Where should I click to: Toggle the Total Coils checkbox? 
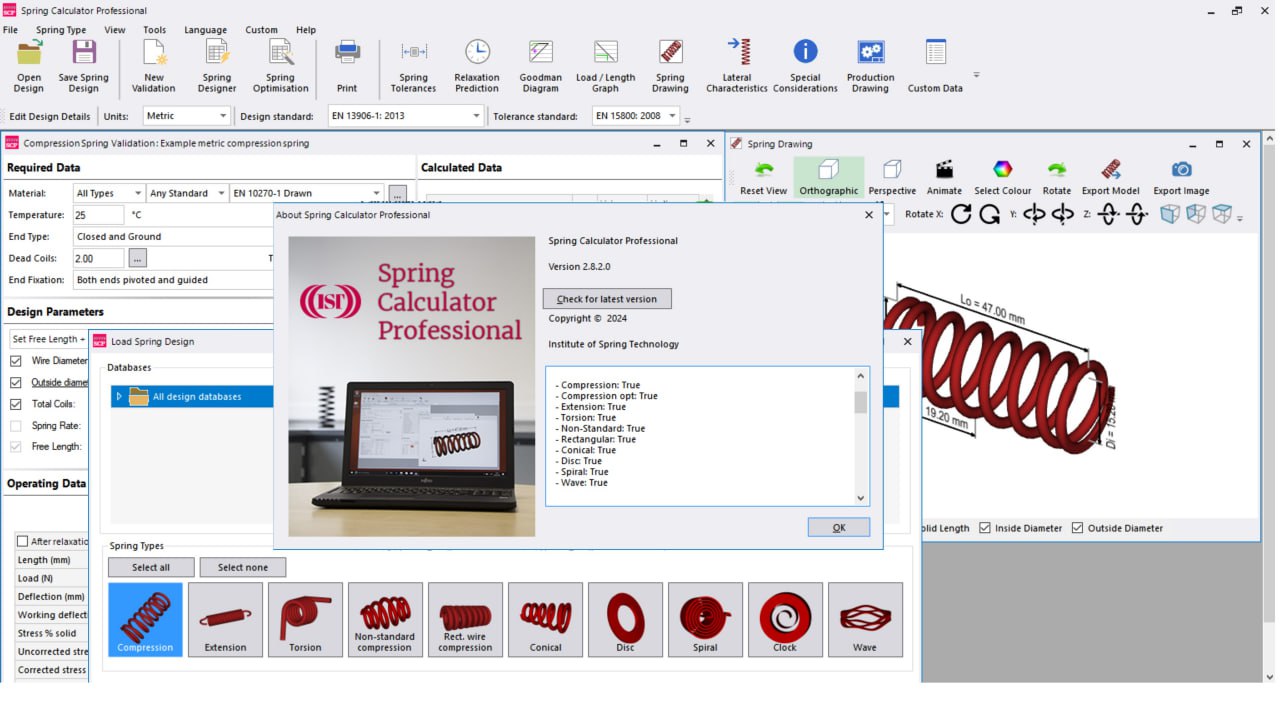16,404
